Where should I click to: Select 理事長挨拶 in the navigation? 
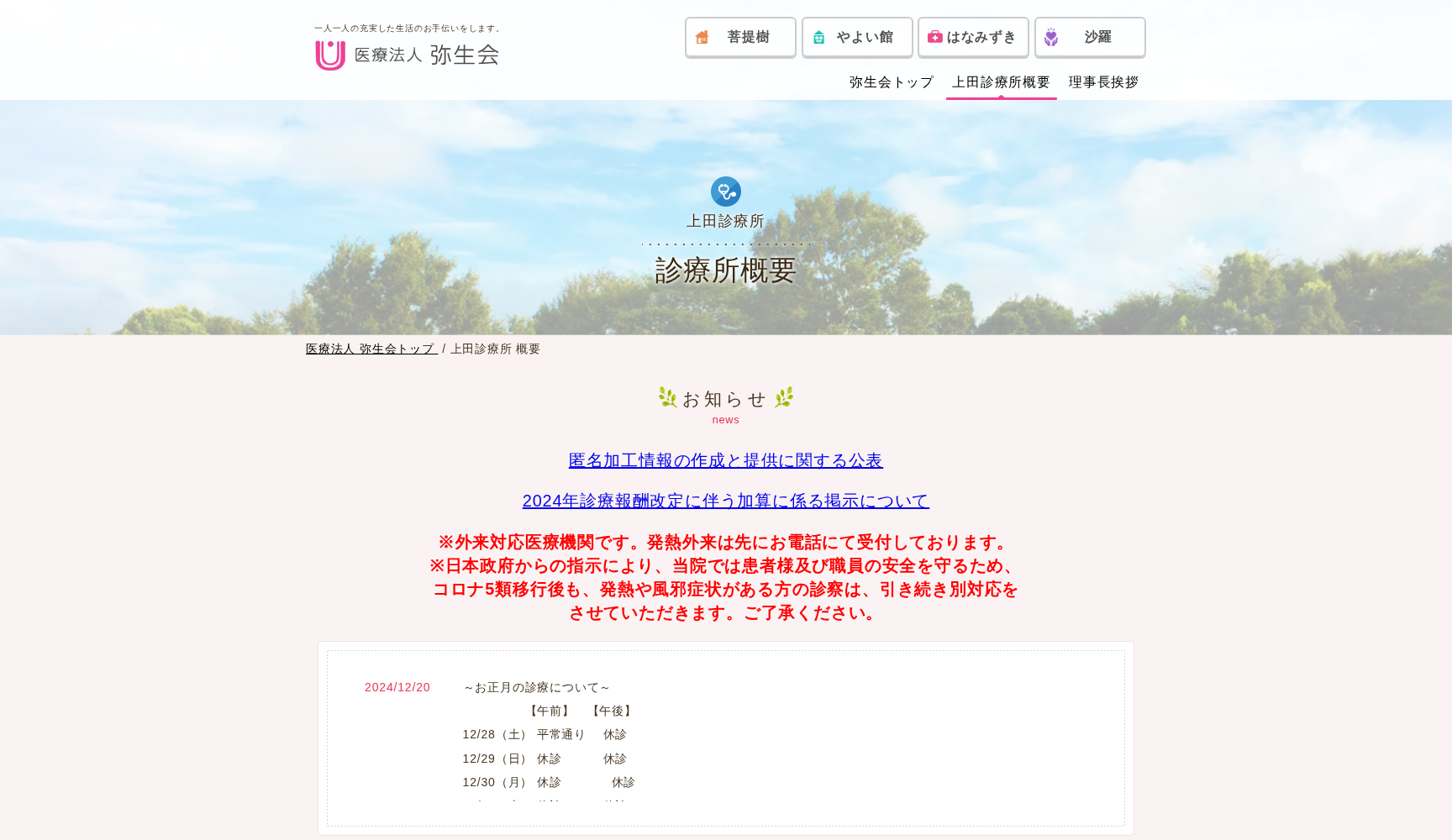[x=1102, y=82]
